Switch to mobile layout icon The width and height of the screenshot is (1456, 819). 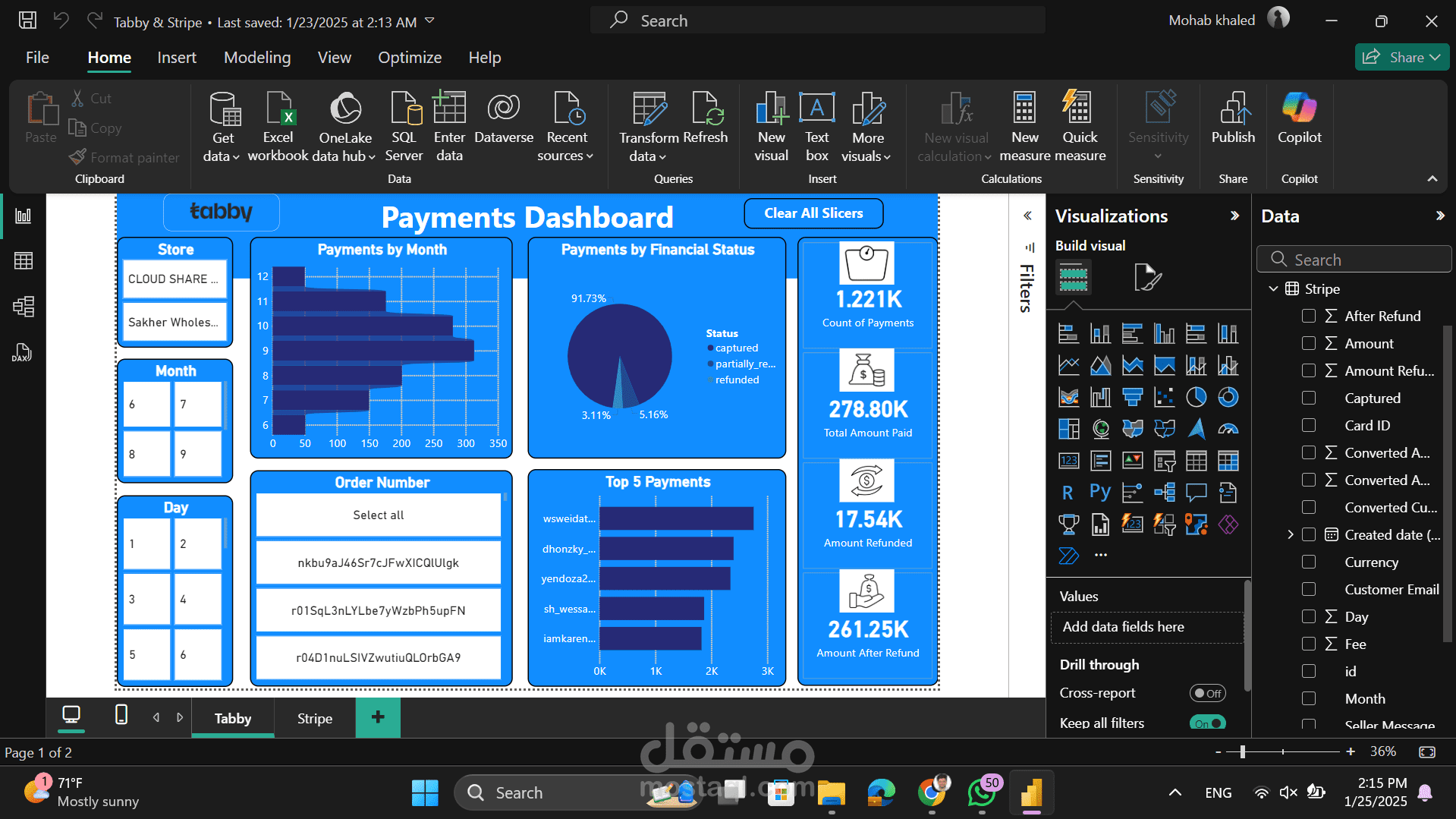click(x=121, y=715)
